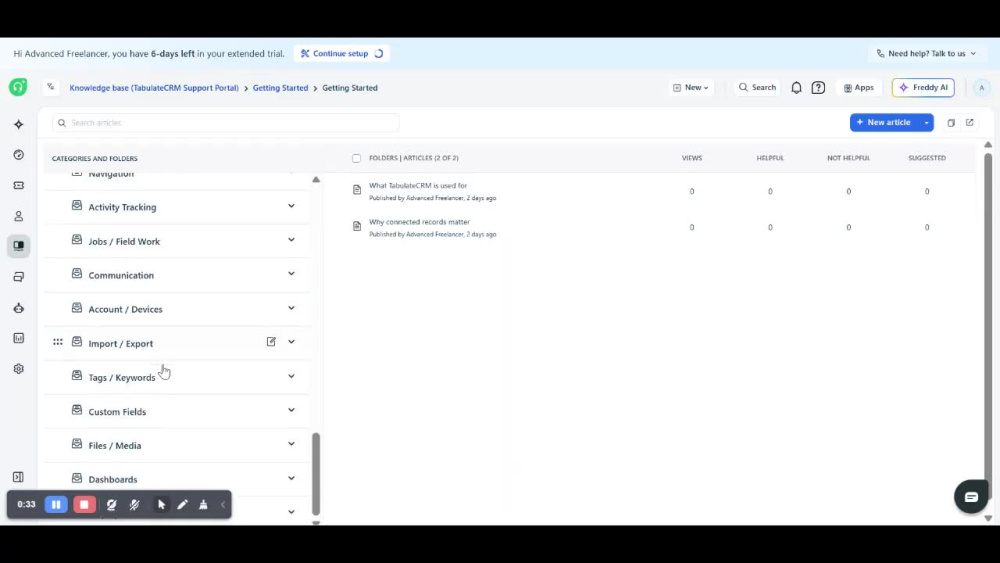This screenshot has width=1000, height=563.
Task: Open the bot icon in sidebar
Action: pos(18,308)
